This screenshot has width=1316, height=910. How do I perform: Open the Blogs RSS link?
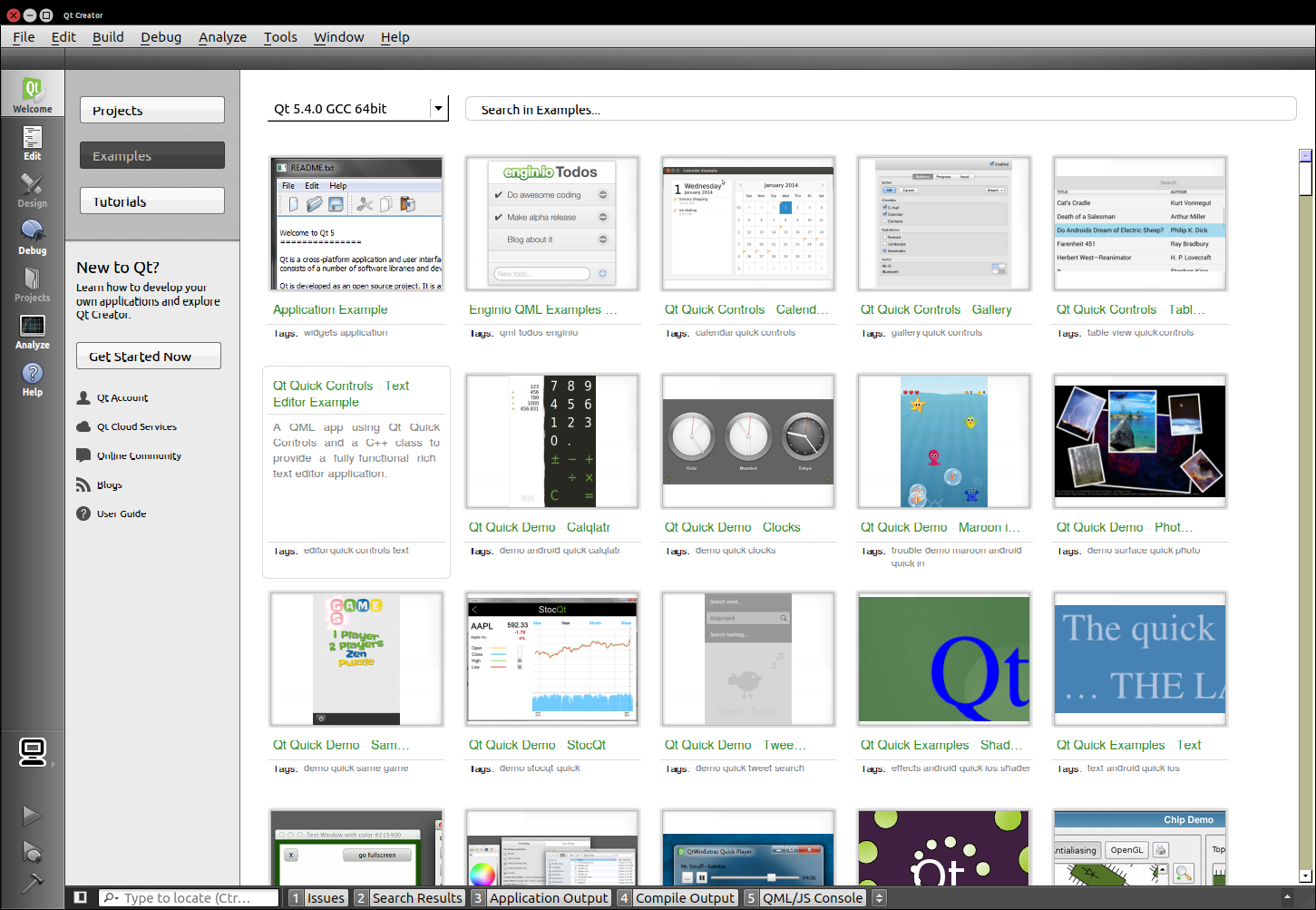(x=109, y=484)
